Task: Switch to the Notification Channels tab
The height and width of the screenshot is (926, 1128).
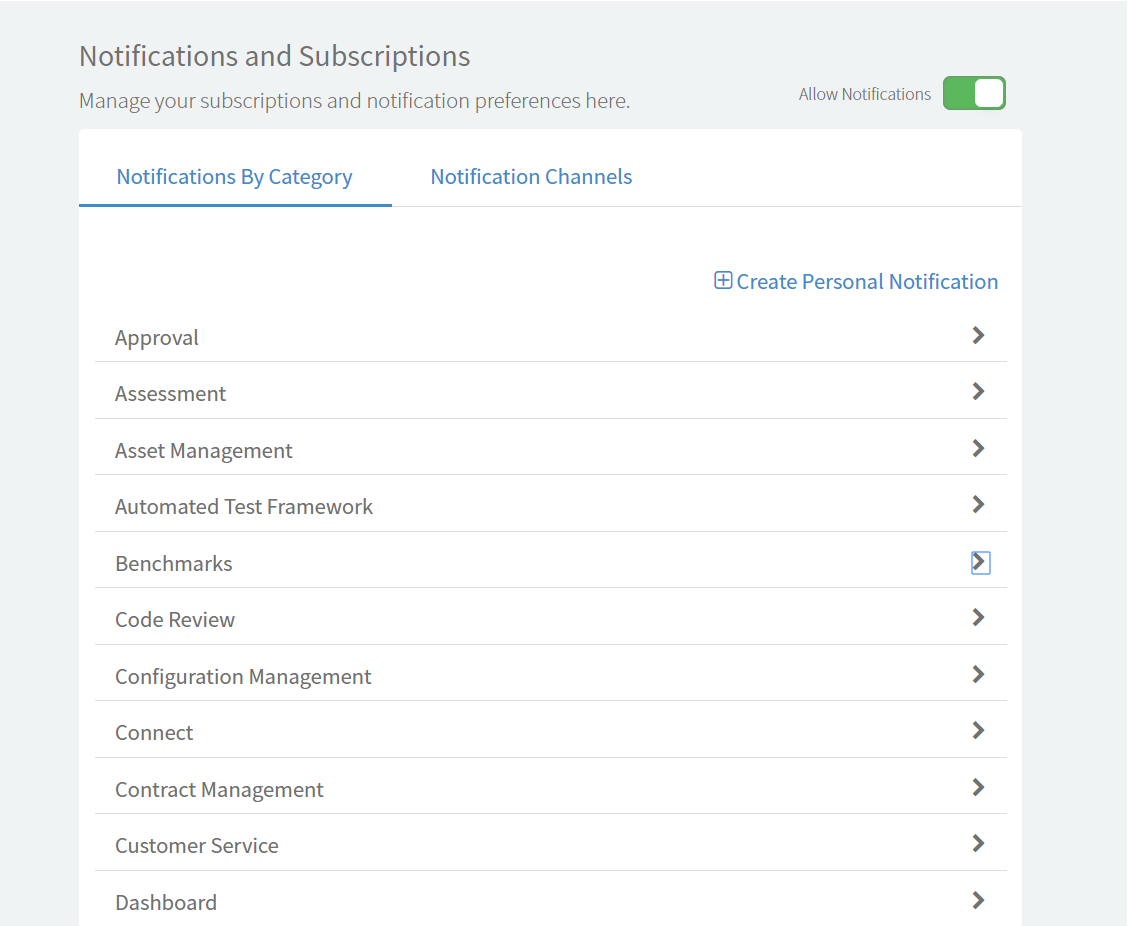Action: 531,176
